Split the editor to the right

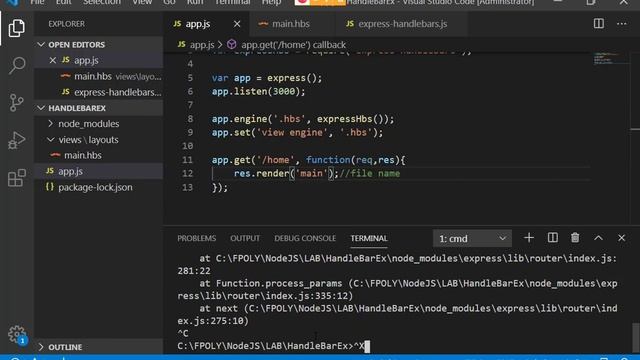coord(598,24)
